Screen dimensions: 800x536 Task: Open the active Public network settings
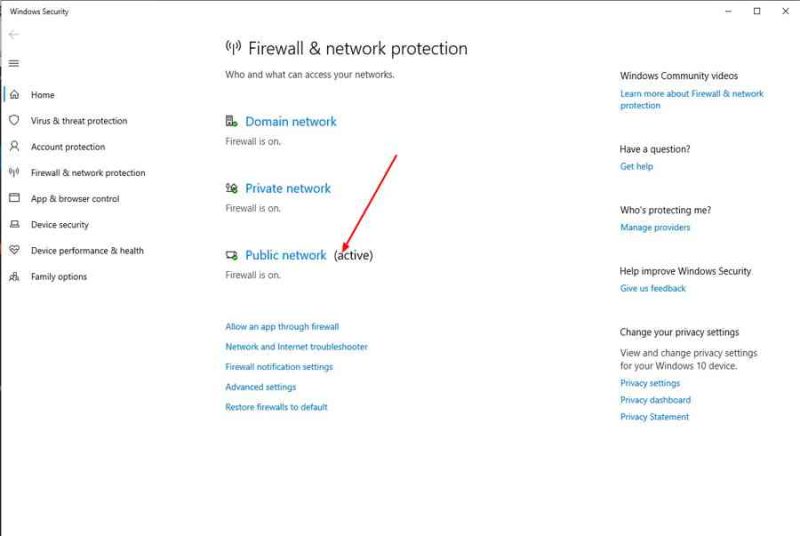(x=286, y=255)
